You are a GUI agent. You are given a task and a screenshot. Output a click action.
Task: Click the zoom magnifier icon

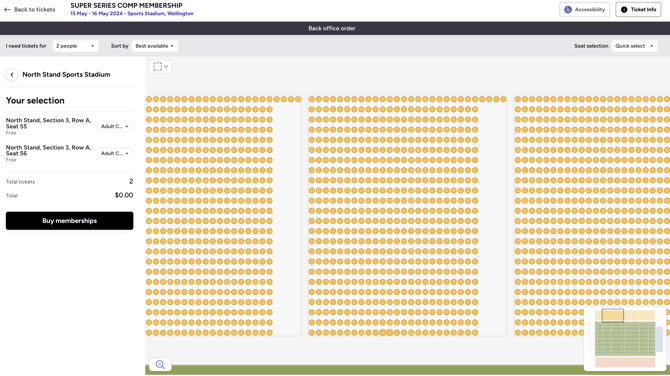pos(160,364)
